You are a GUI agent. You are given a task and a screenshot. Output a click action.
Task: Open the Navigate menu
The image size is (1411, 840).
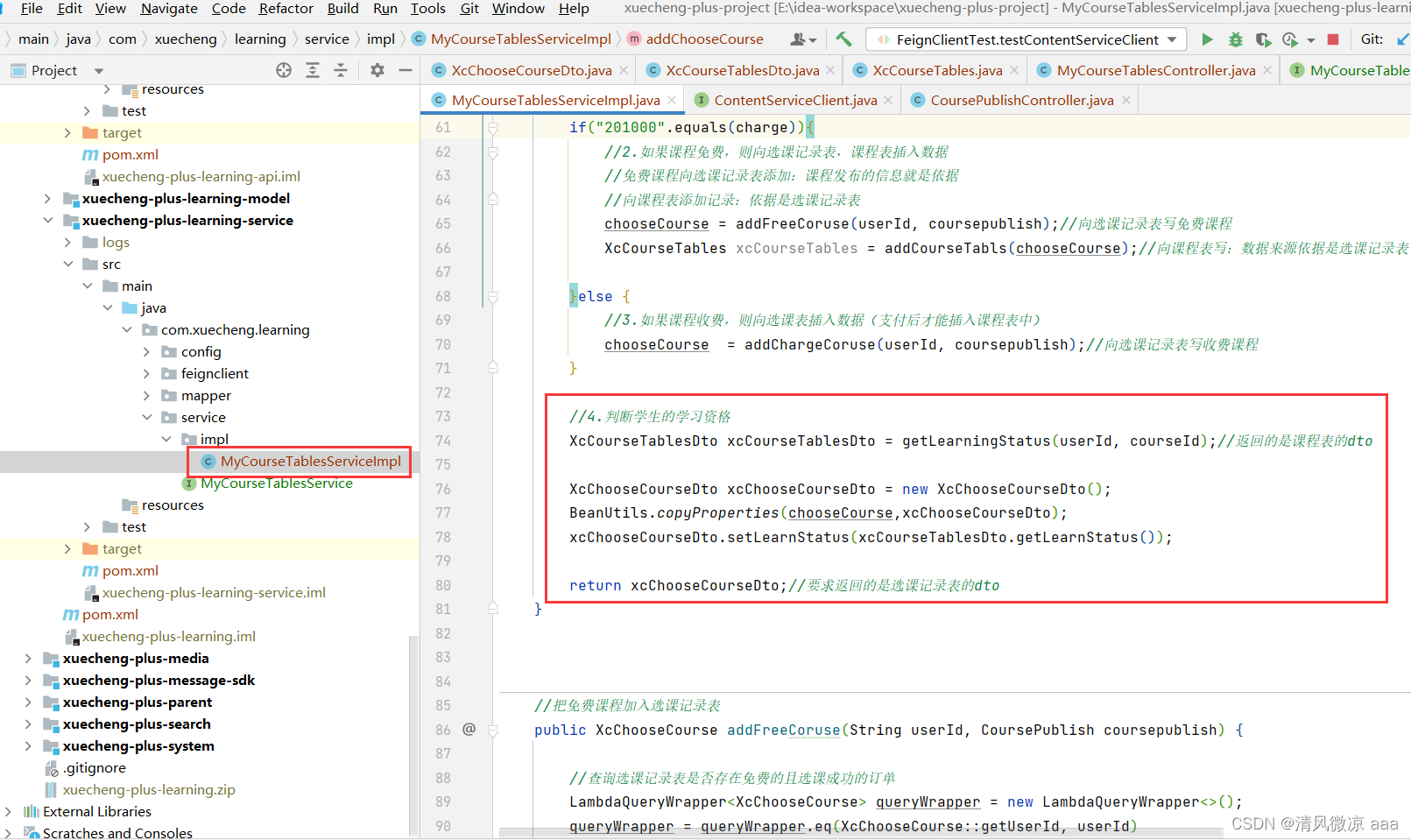pyautogui.click(x=169, y=9)
